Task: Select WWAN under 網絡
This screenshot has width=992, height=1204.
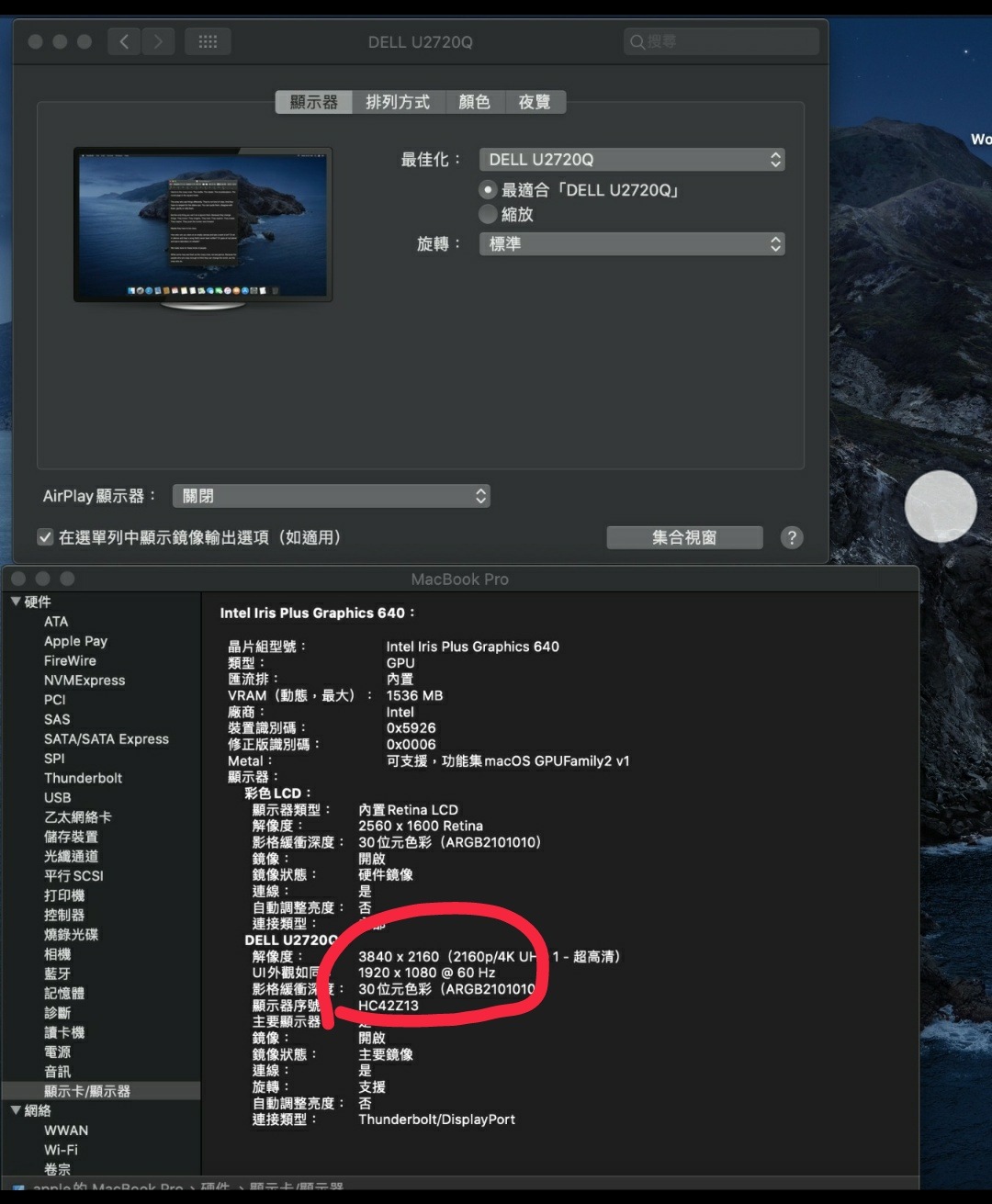Action: pyautogui.click(x=66, y=1131)
